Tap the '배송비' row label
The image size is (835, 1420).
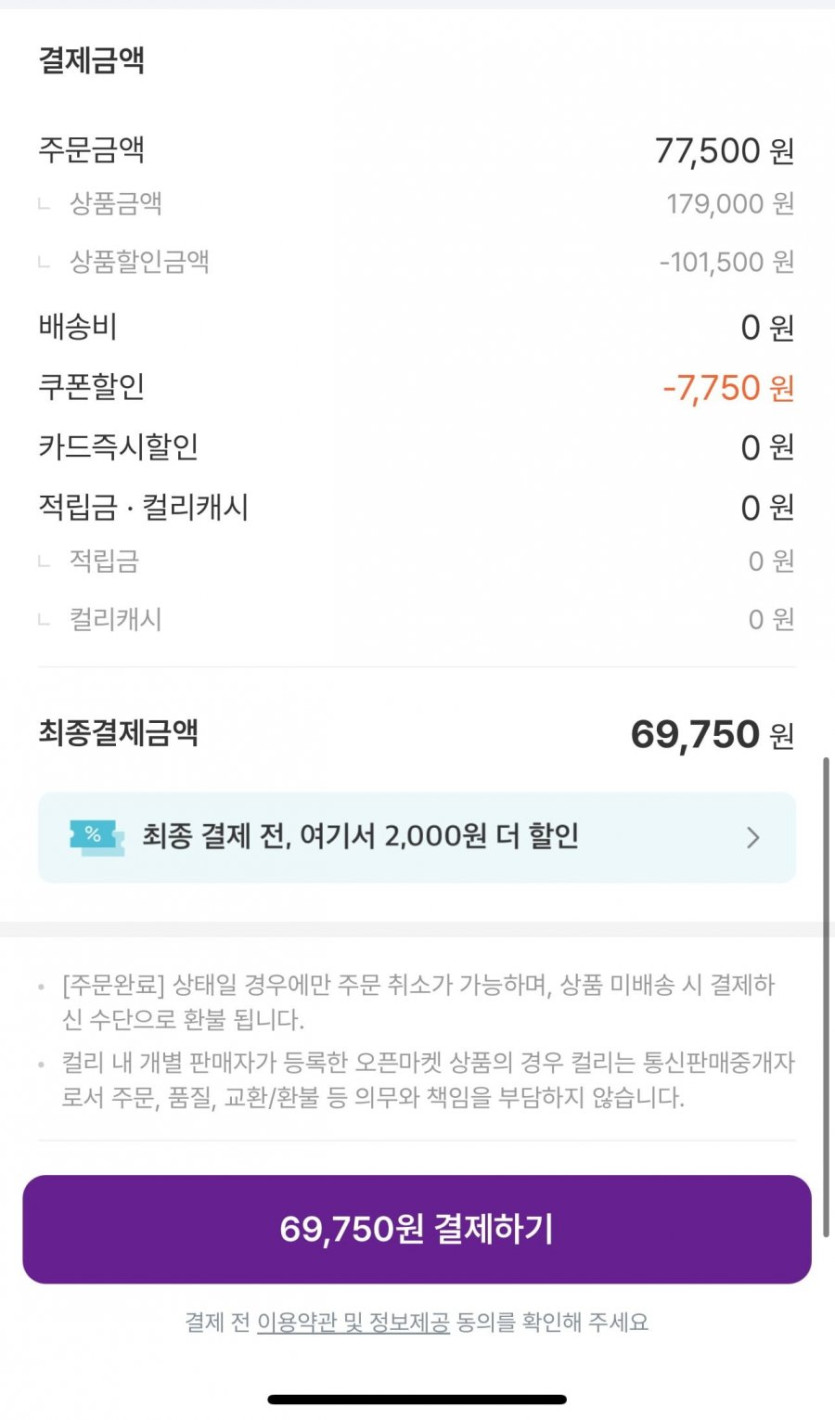[78, 326]
